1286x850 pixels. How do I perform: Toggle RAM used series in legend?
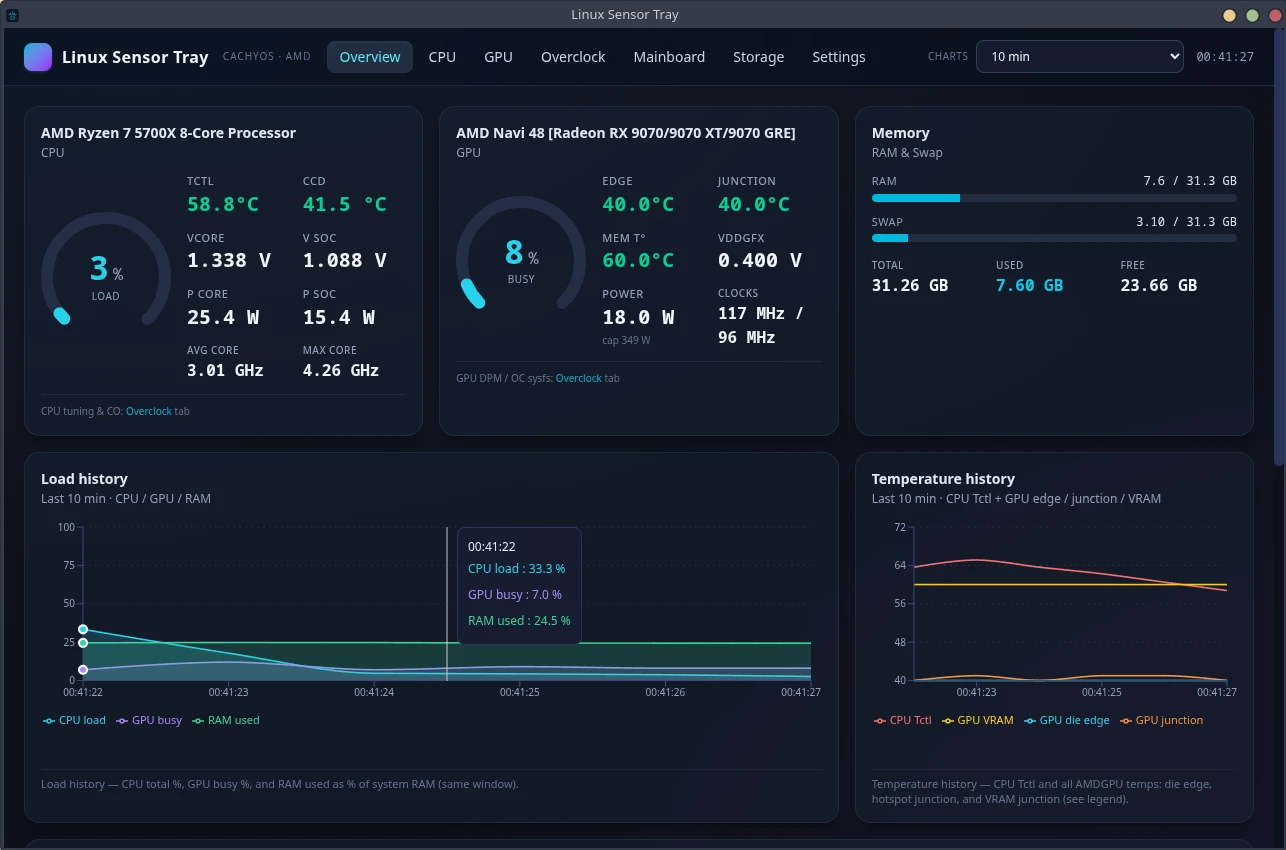coord(226,720)
